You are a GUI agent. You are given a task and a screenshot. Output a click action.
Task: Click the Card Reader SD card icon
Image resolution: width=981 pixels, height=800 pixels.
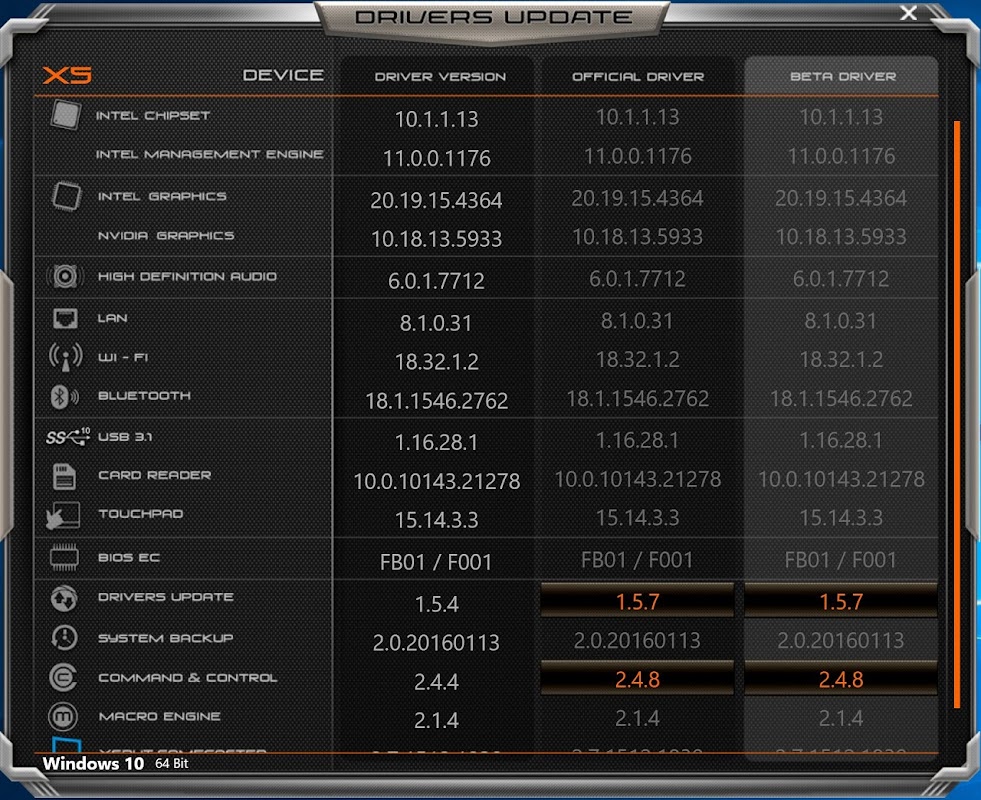tap(64, 476)
